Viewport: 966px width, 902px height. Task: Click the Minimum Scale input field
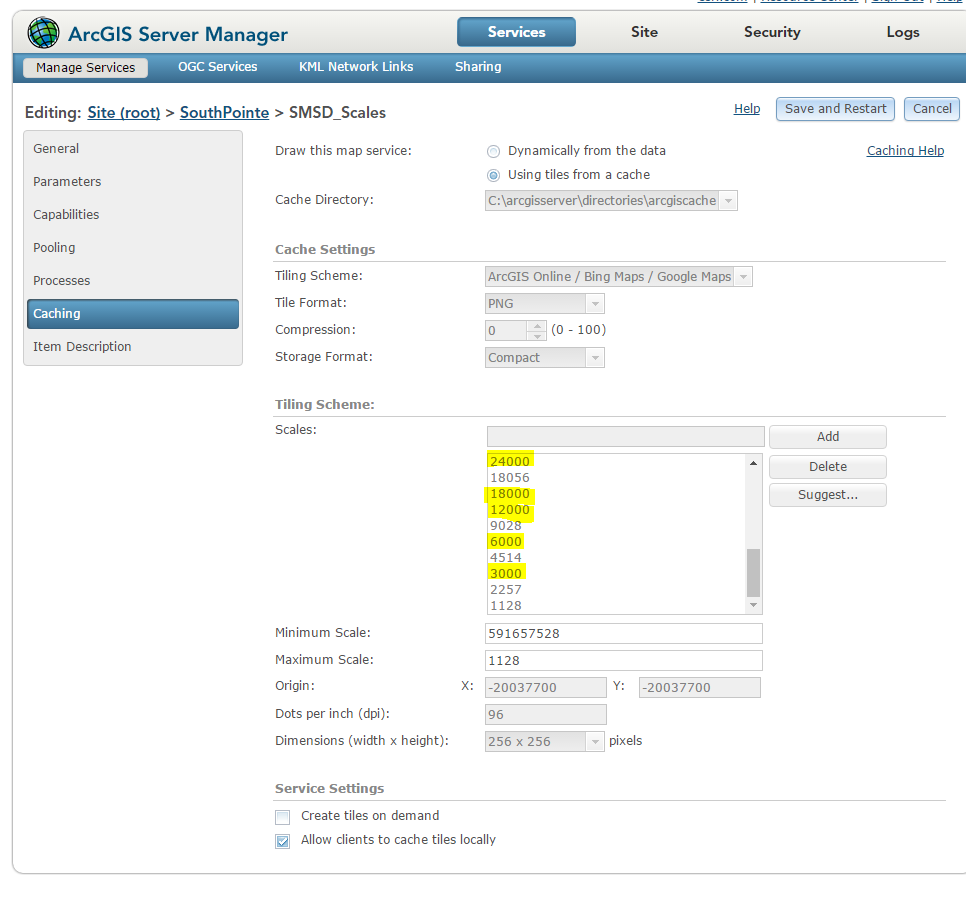pos(623,633)
